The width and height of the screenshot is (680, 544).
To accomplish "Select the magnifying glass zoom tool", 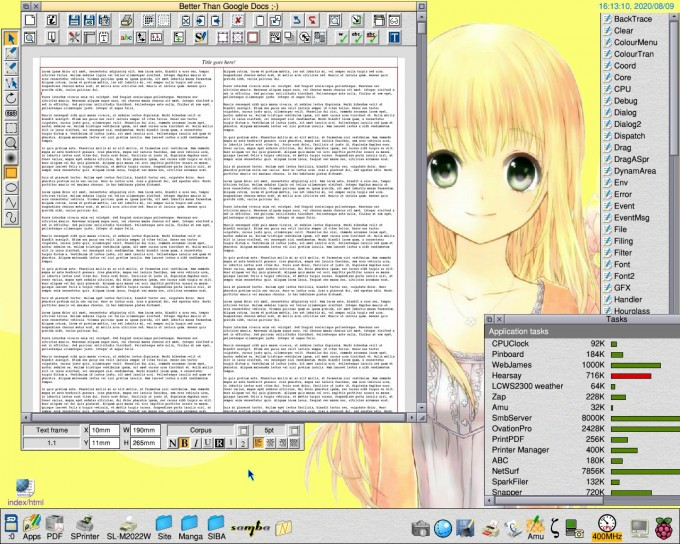I will point(11,143).
